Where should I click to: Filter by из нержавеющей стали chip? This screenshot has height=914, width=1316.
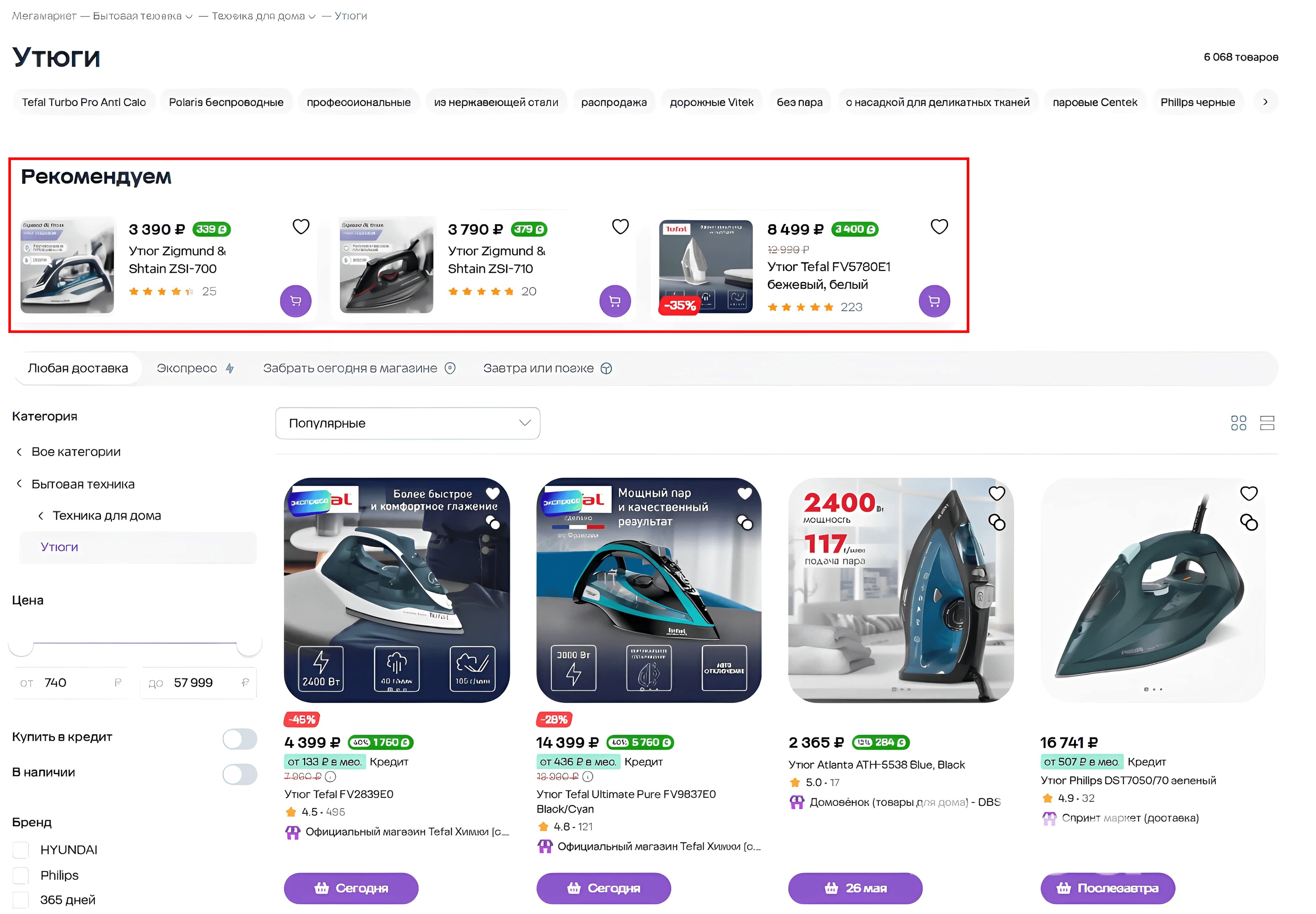coord(496,102)
